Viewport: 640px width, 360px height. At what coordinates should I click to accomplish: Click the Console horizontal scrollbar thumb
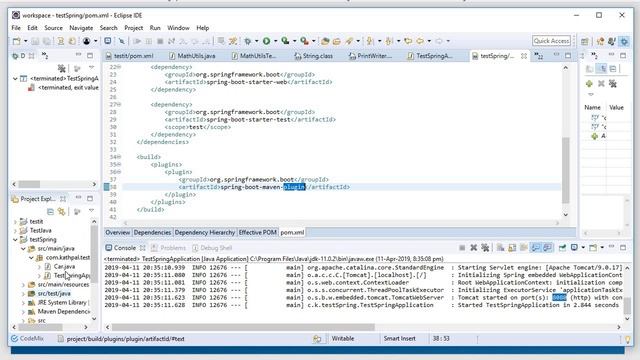[243, 327]
